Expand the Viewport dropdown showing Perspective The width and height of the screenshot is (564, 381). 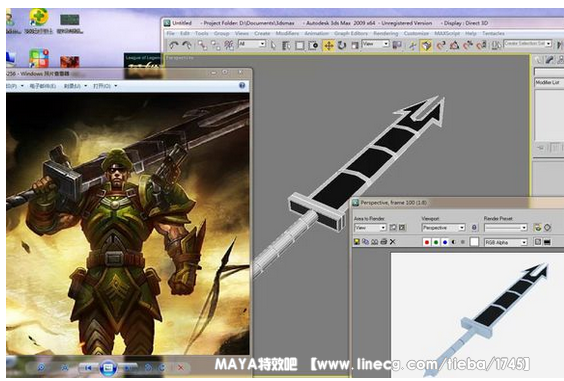(443, 228)
